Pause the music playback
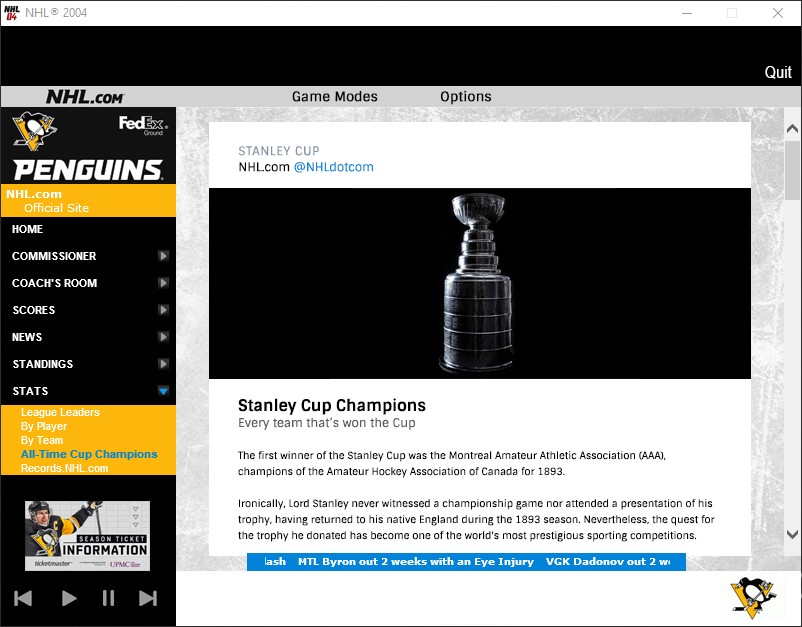This screenshot has width=802, height=627. [x=108, y=598]
